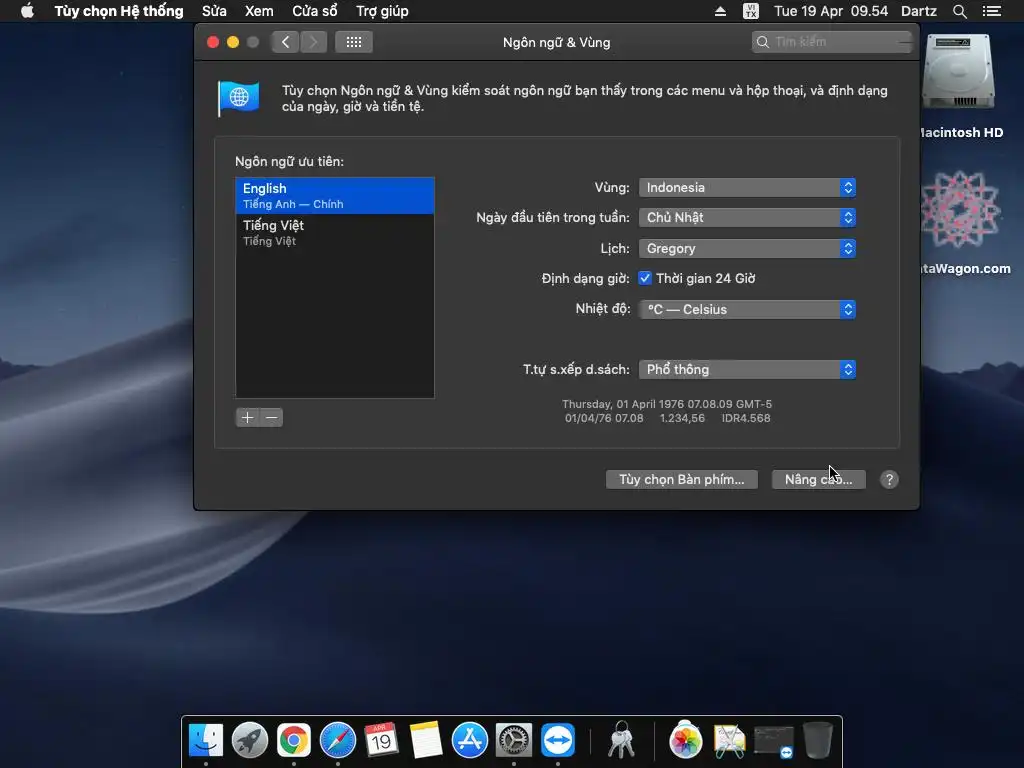Open Photos from the Dock
Viewport: 1024px width, 768px height.
tap(685, 740)
